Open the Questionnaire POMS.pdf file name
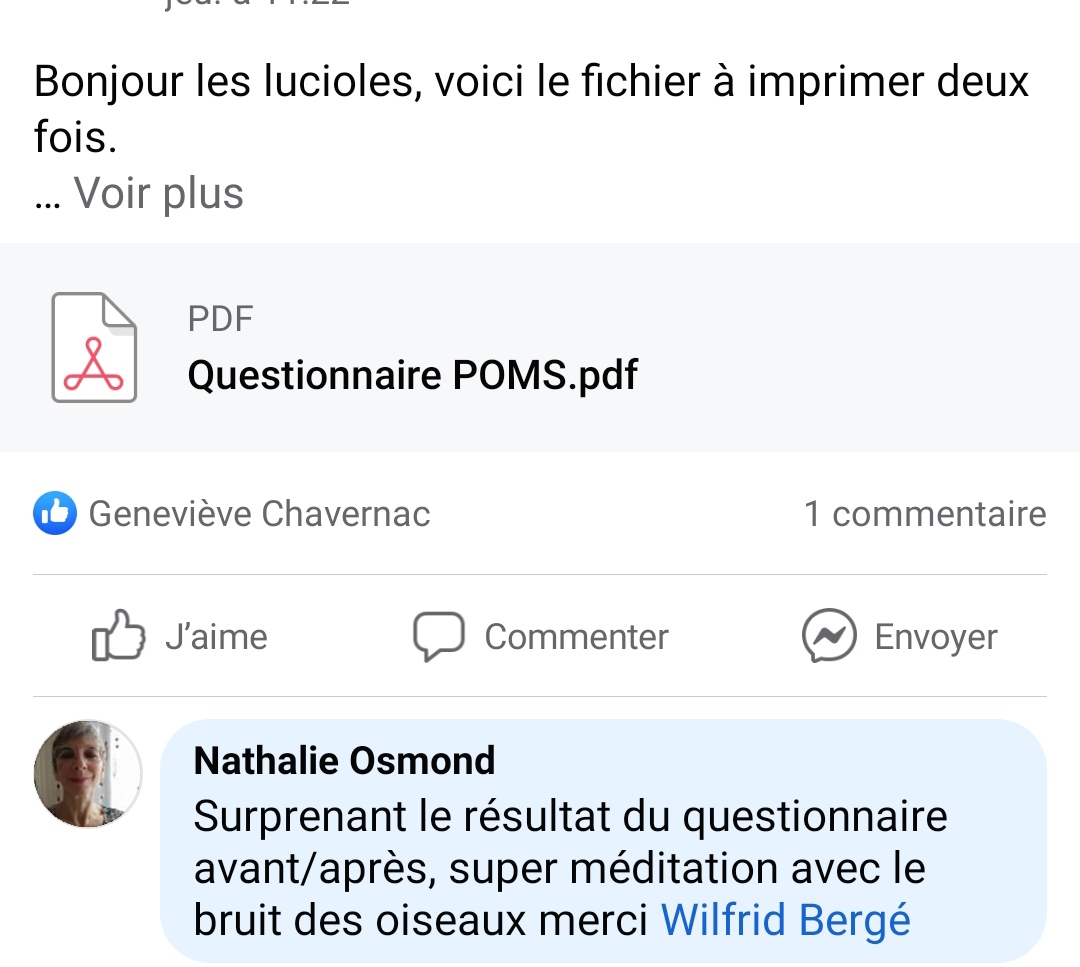The image size is (1080, 967). [412, 375]
